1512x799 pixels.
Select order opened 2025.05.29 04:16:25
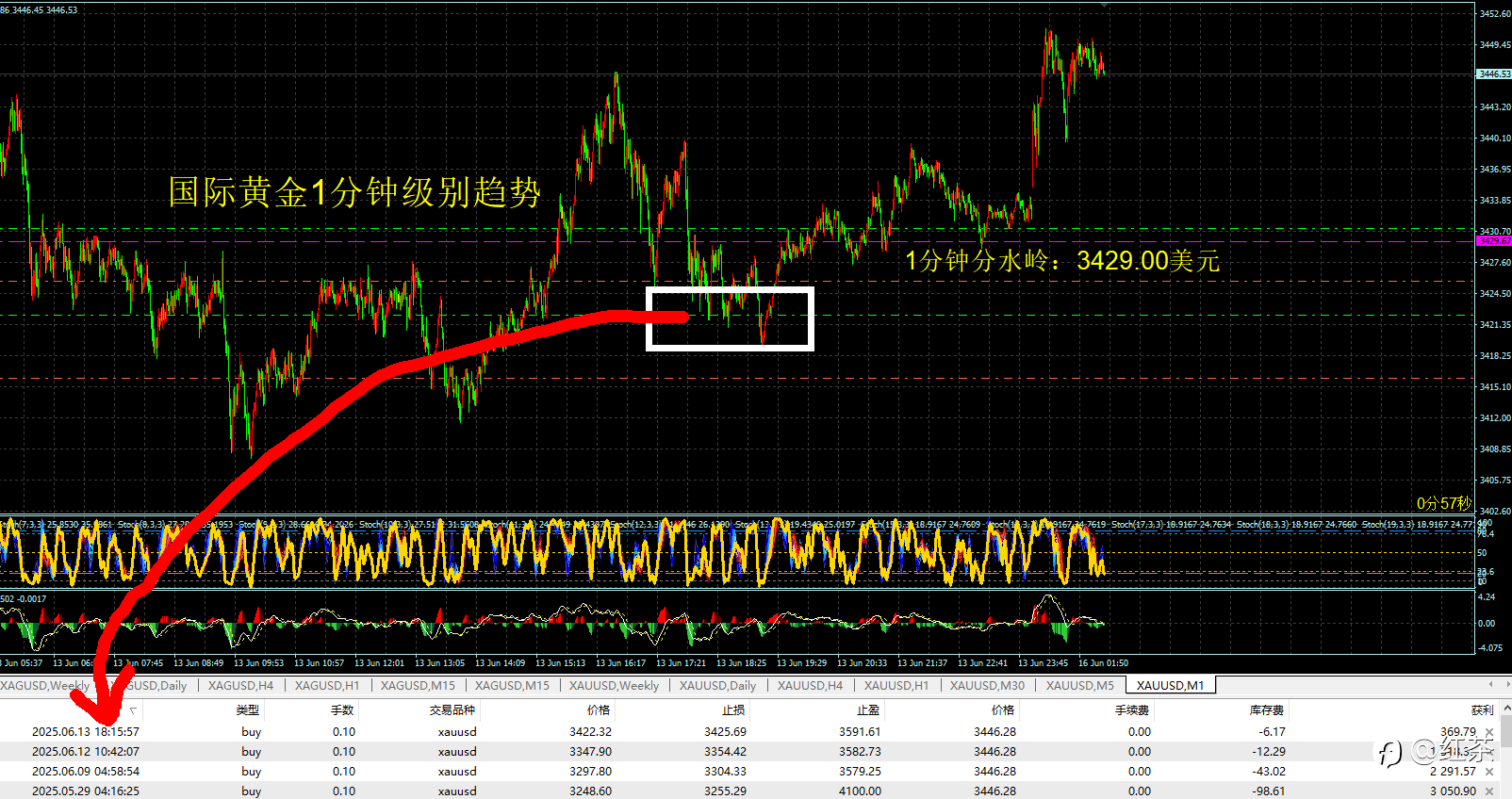click(x=86, y=791)
